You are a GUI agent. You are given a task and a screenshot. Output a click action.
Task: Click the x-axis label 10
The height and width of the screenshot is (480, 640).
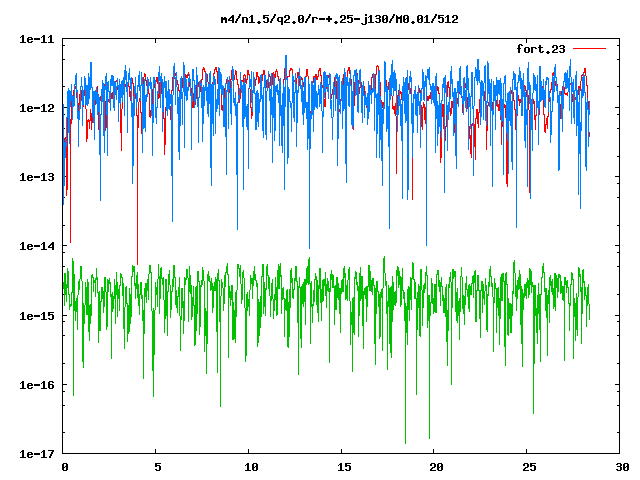point(251,467)
